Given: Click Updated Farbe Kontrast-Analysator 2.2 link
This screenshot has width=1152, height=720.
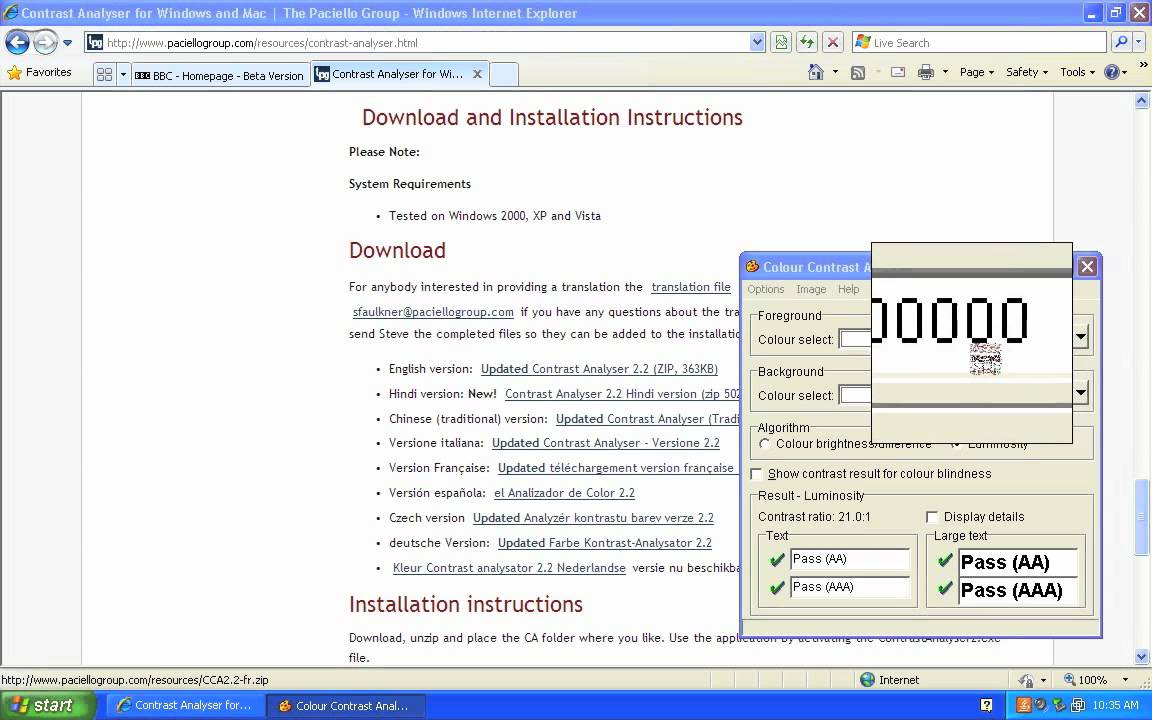Looking at the screenshot, I should 605,543.
